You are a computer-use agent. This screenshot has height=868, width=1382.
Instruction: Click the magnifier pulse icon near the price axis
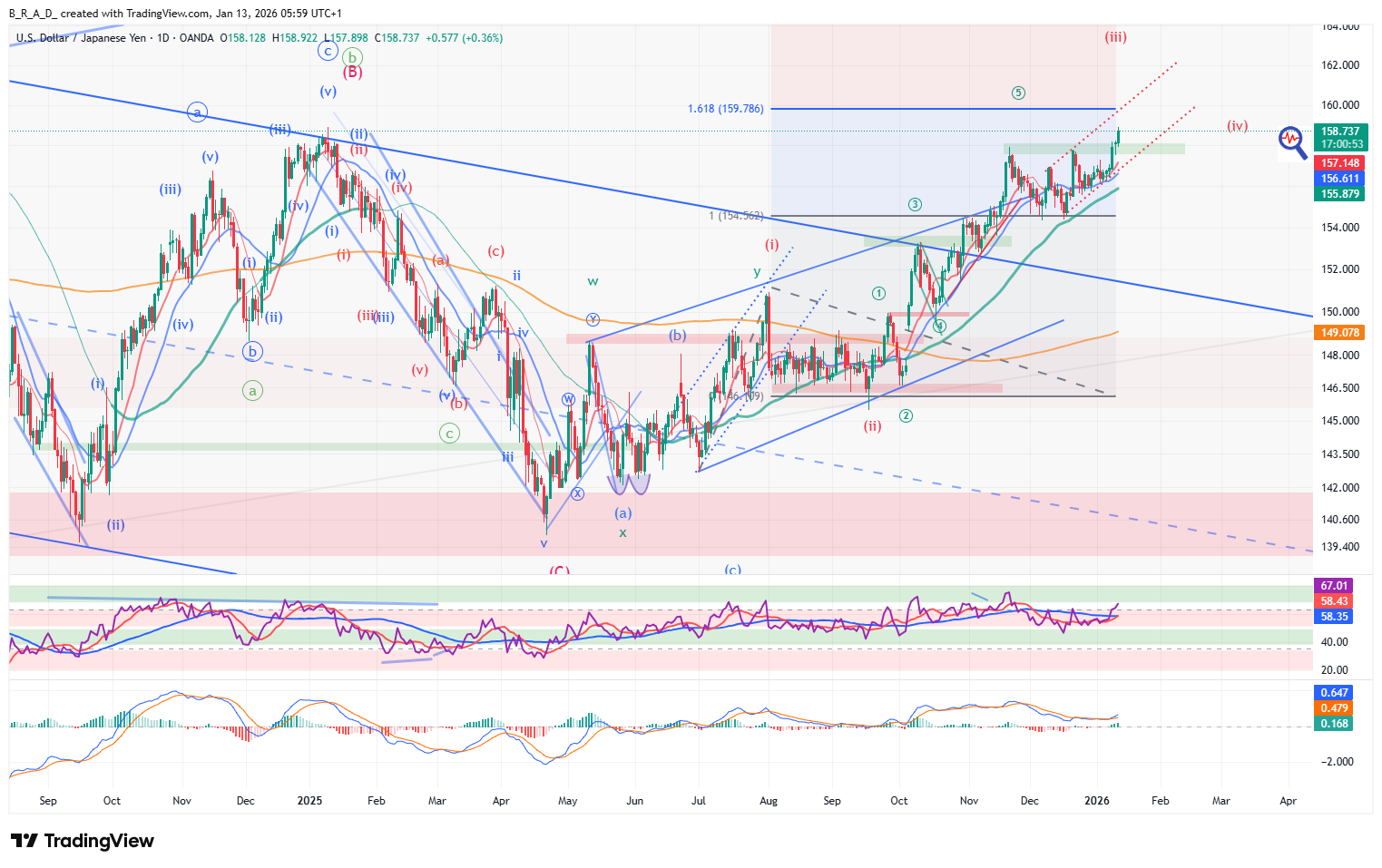[x=1291, y=141]
